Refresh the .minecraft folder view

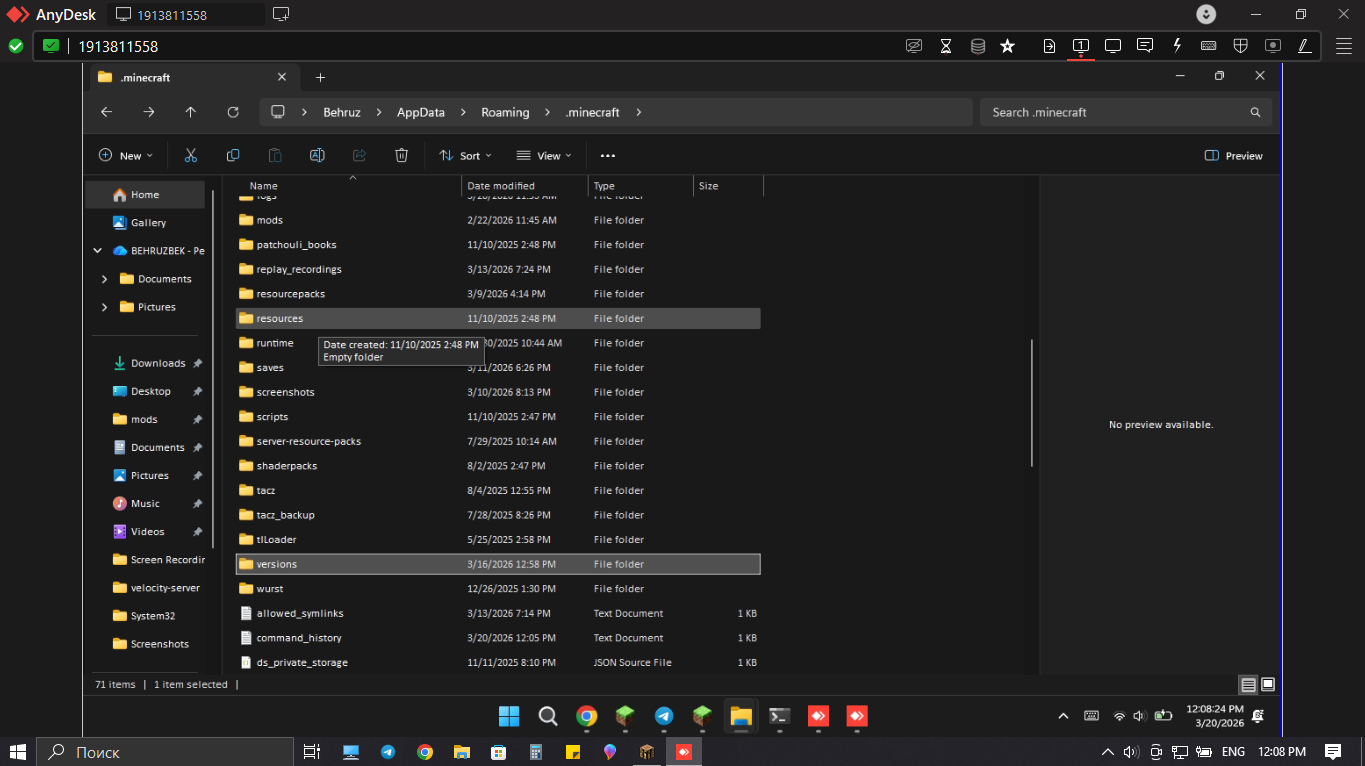tap(233, 112)
